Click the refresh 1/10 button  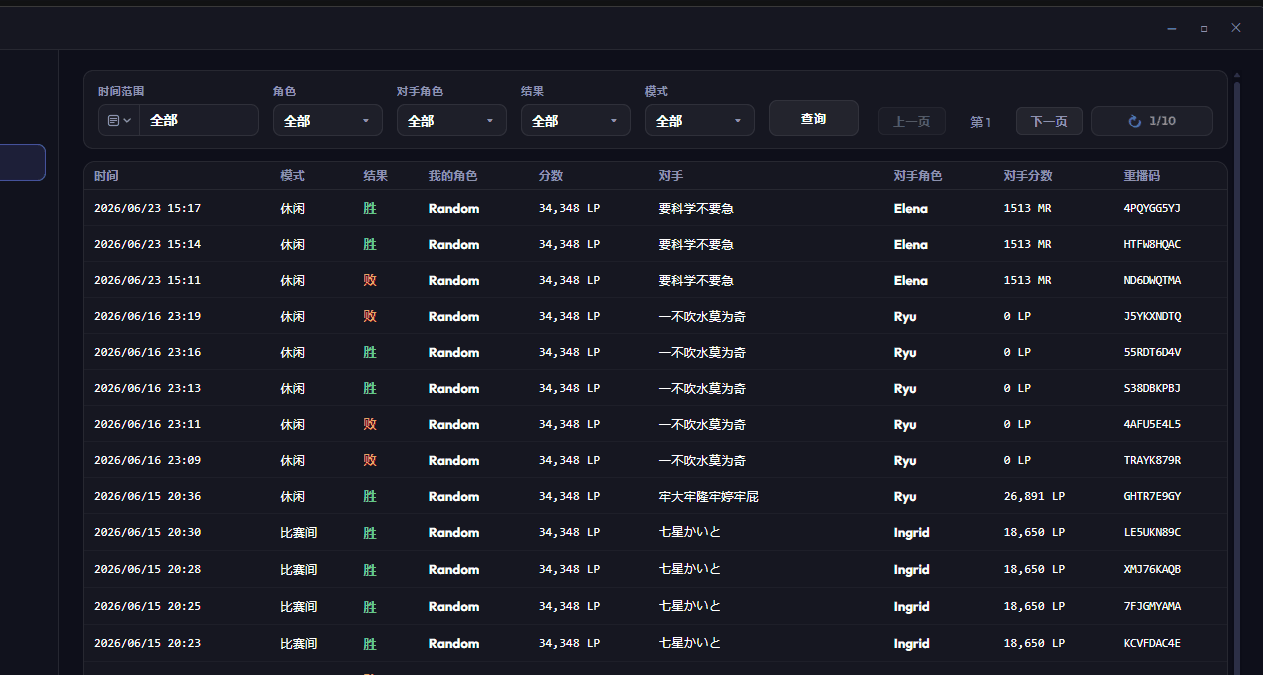[1152, 121]
